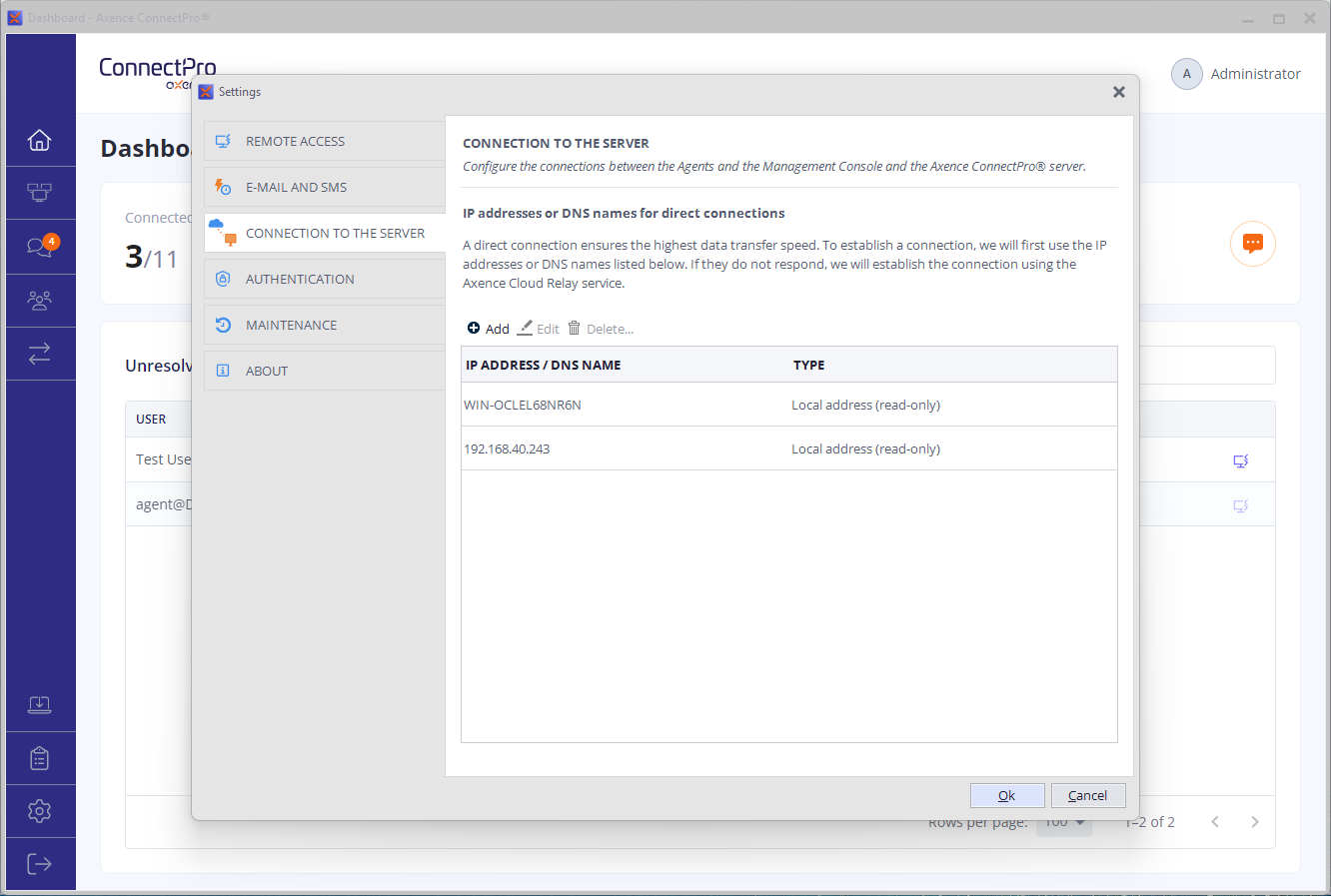Click the USER column header on Dashboard

click(x=151, y=420)
